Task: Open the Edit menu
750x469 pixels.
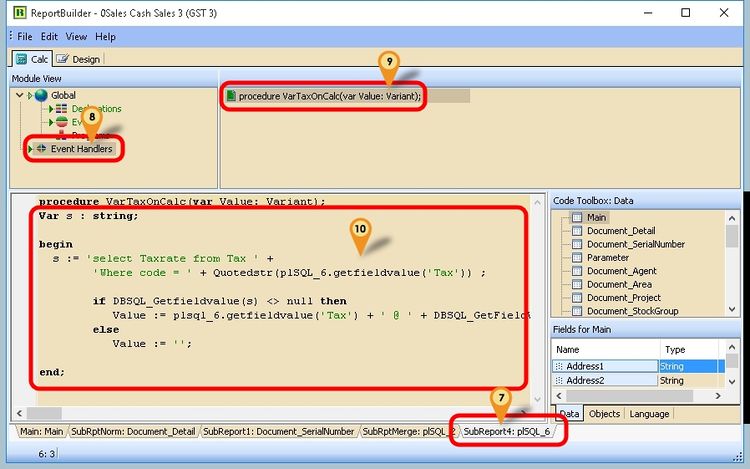Action: [49, 36]
